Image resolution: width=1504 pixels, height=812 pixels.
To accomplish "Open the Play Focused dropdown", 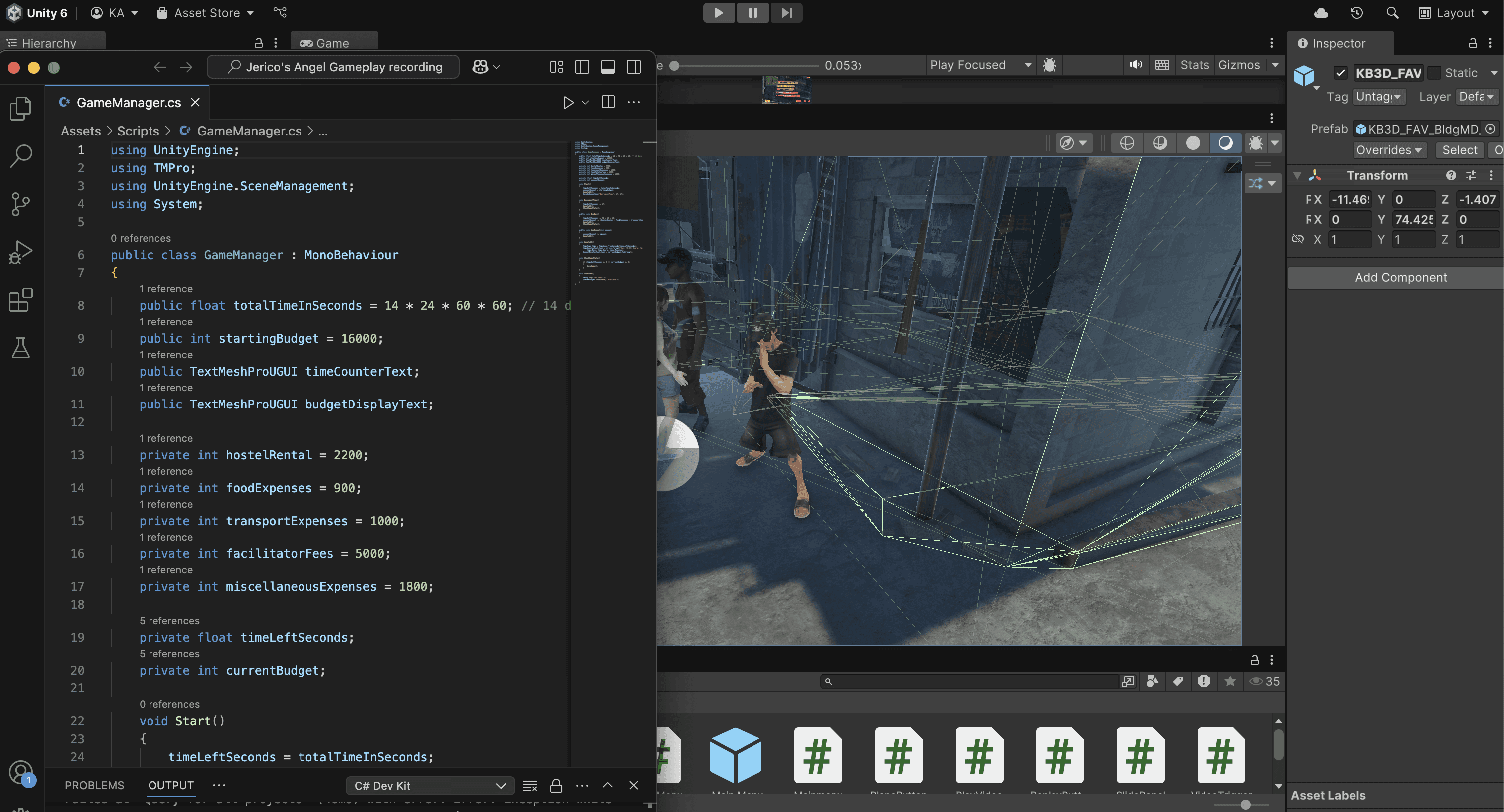I will pyautogui.click(x=980, y=65).
